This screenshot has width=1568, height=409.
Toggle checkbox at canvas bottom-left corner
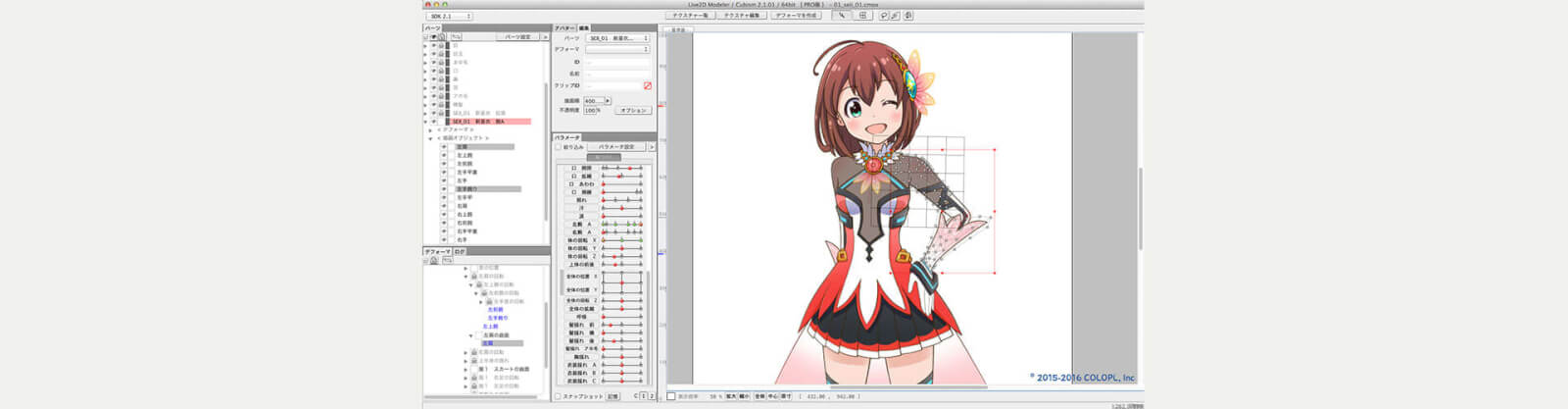click(x=670, y=396)
